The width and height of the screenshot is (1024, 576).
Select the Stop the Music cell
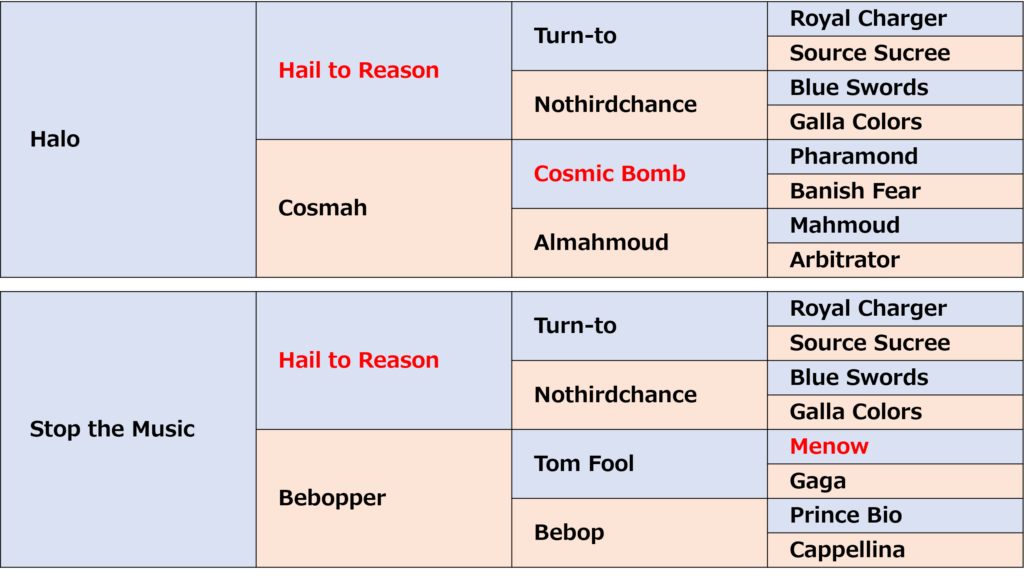tap(128, 429)
